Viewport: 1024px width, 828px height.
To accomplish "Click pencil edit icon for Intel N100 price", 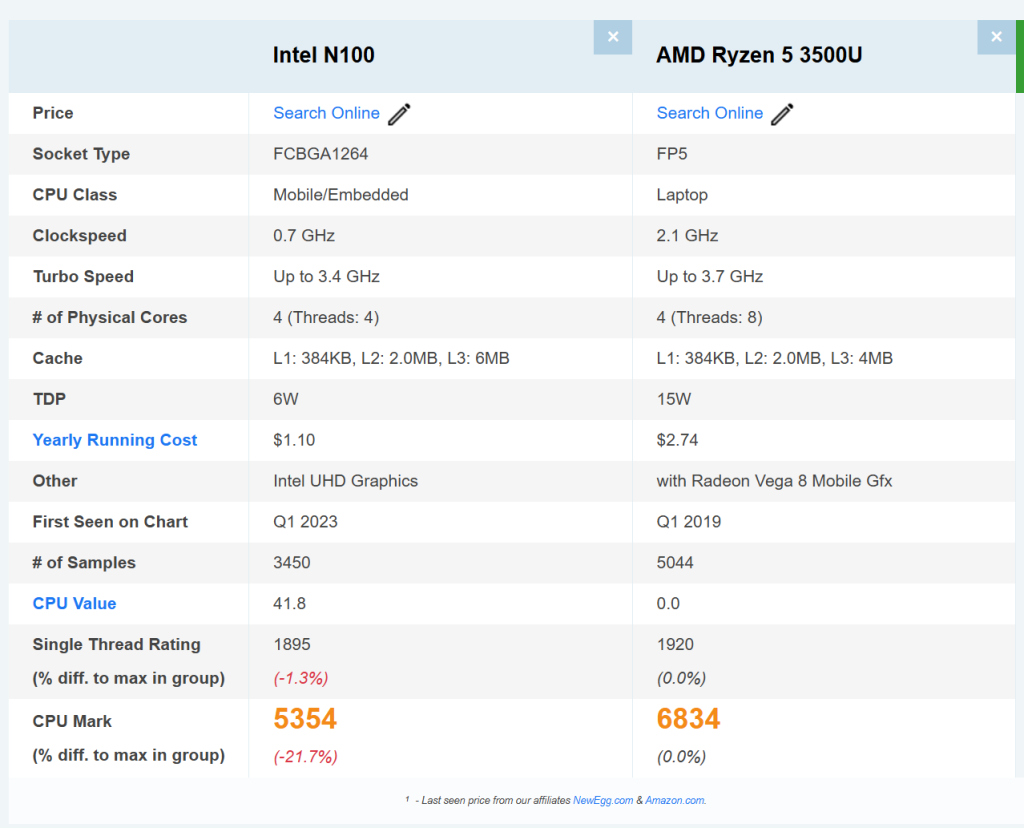I will 399,114.
